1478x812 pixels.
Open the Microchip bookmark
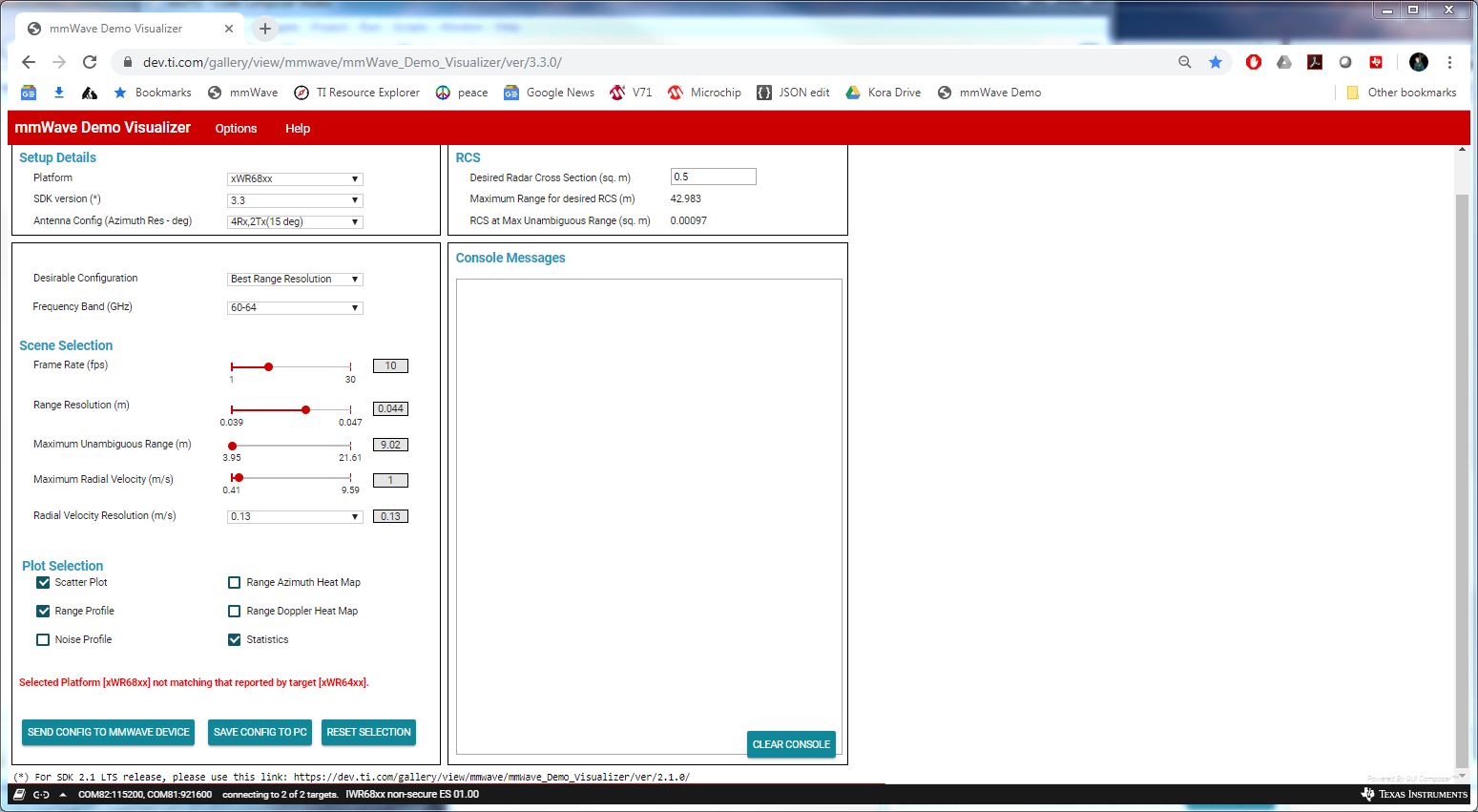coord(705,93)
